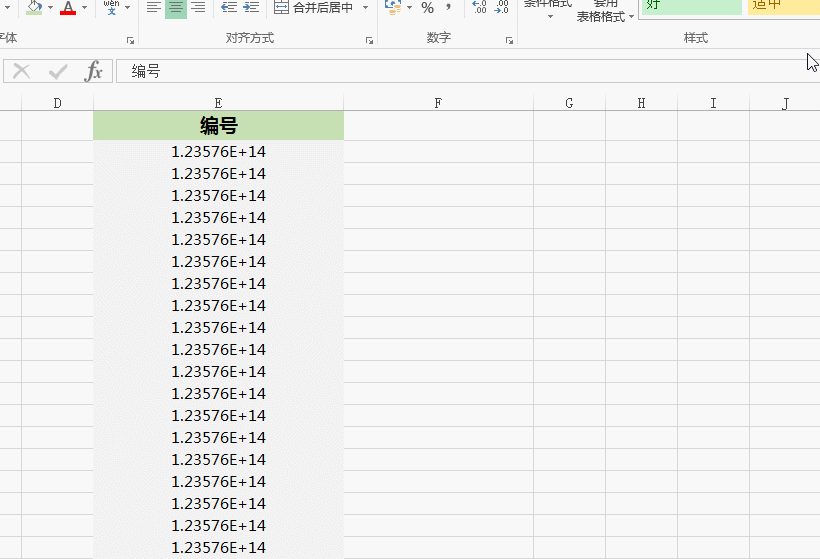This screenshot has width=820, height=559.
Task: Confirm the formula bar entry checkmark
Action: (58, 71)
